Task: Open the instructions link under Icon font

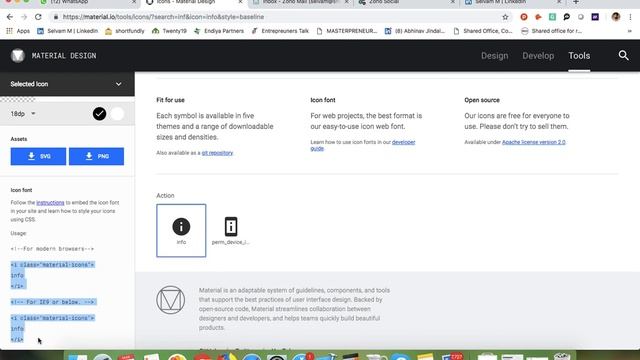Action: pyautogui.click(x=50, y=202)
